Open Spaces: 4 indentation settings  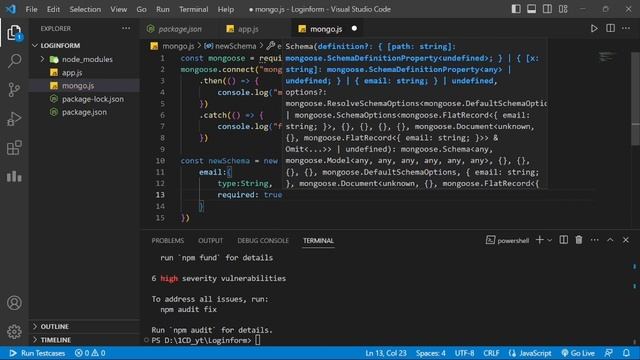point(431,353)
